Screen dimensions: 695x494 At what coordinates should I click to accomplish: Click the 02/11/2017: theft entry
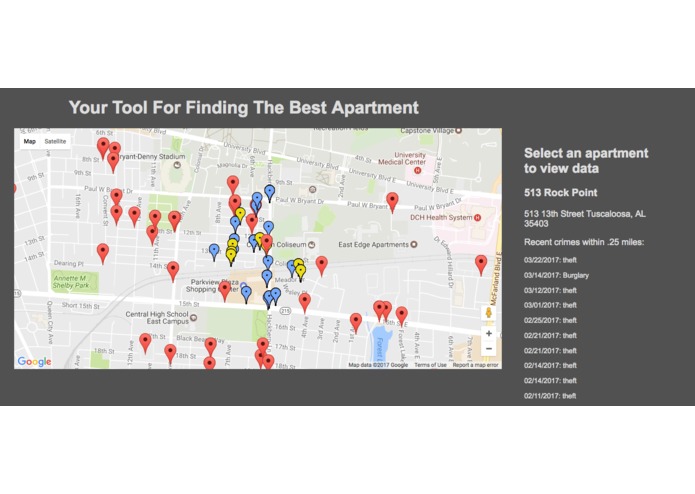(x=550, y=396)
